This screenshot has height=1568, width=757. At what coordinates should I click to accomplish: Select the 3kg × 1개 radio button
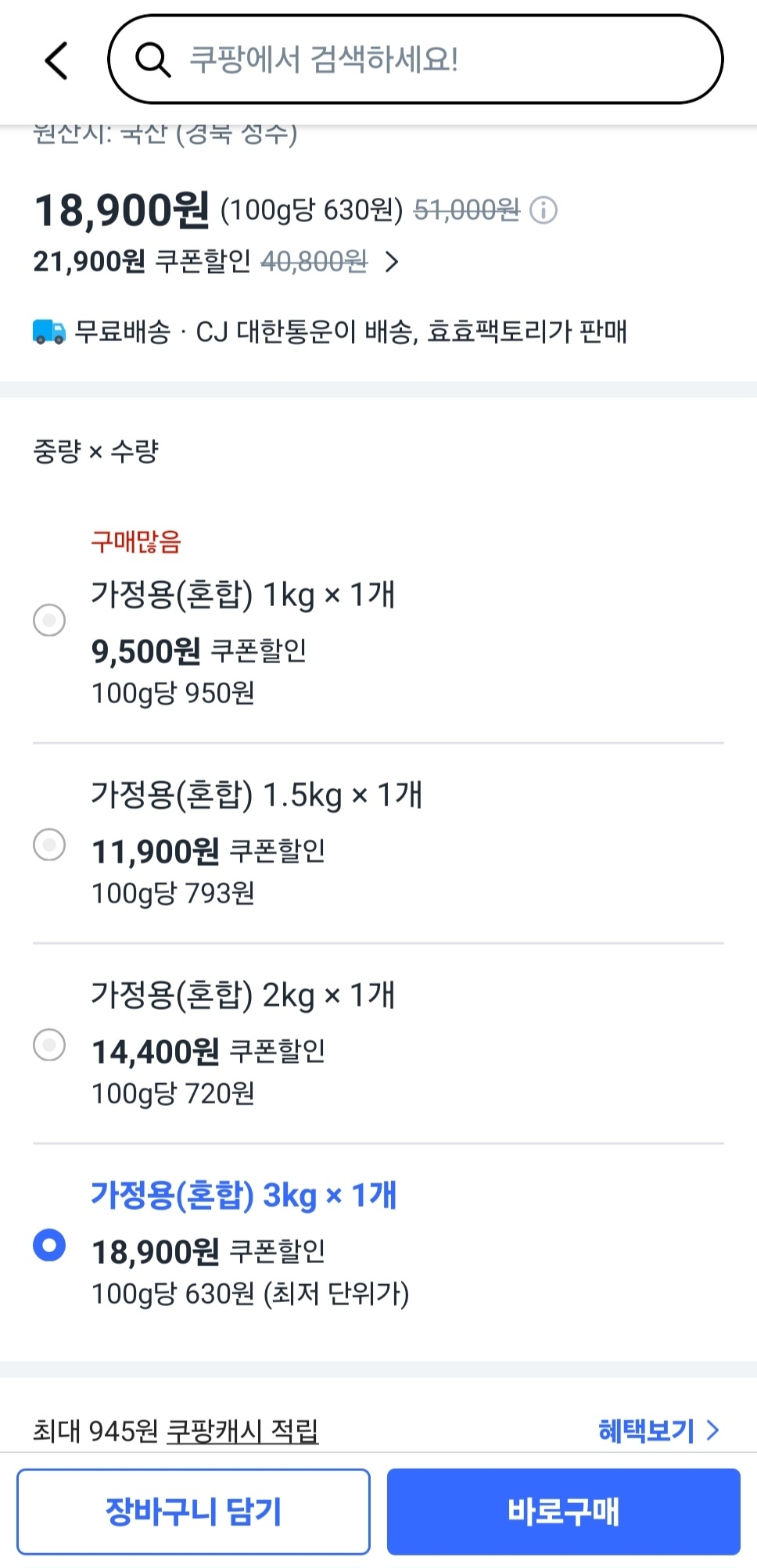49,1245
